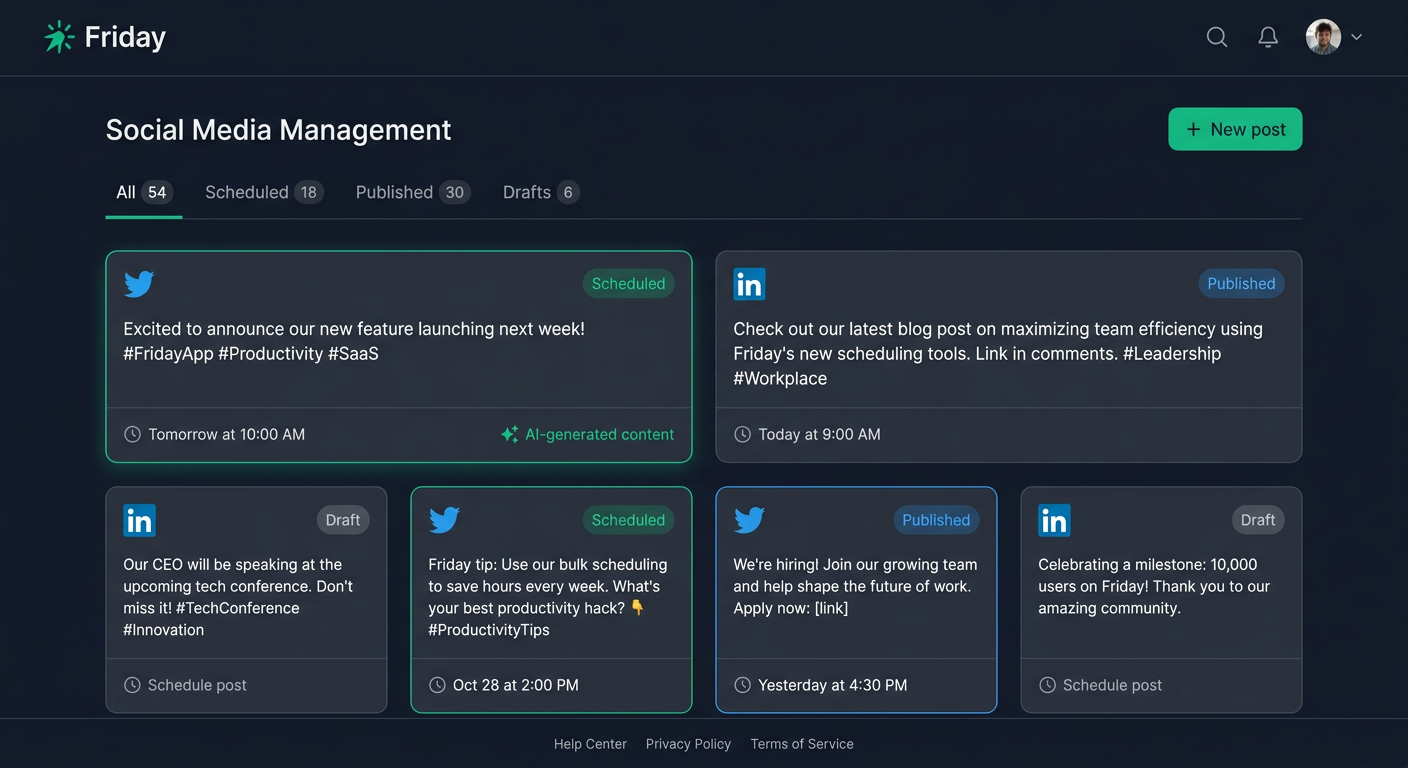This screenshot has height=768, width=1408.
Task: Expand the profile menu chevron
Action: [x=1356, y=37]
